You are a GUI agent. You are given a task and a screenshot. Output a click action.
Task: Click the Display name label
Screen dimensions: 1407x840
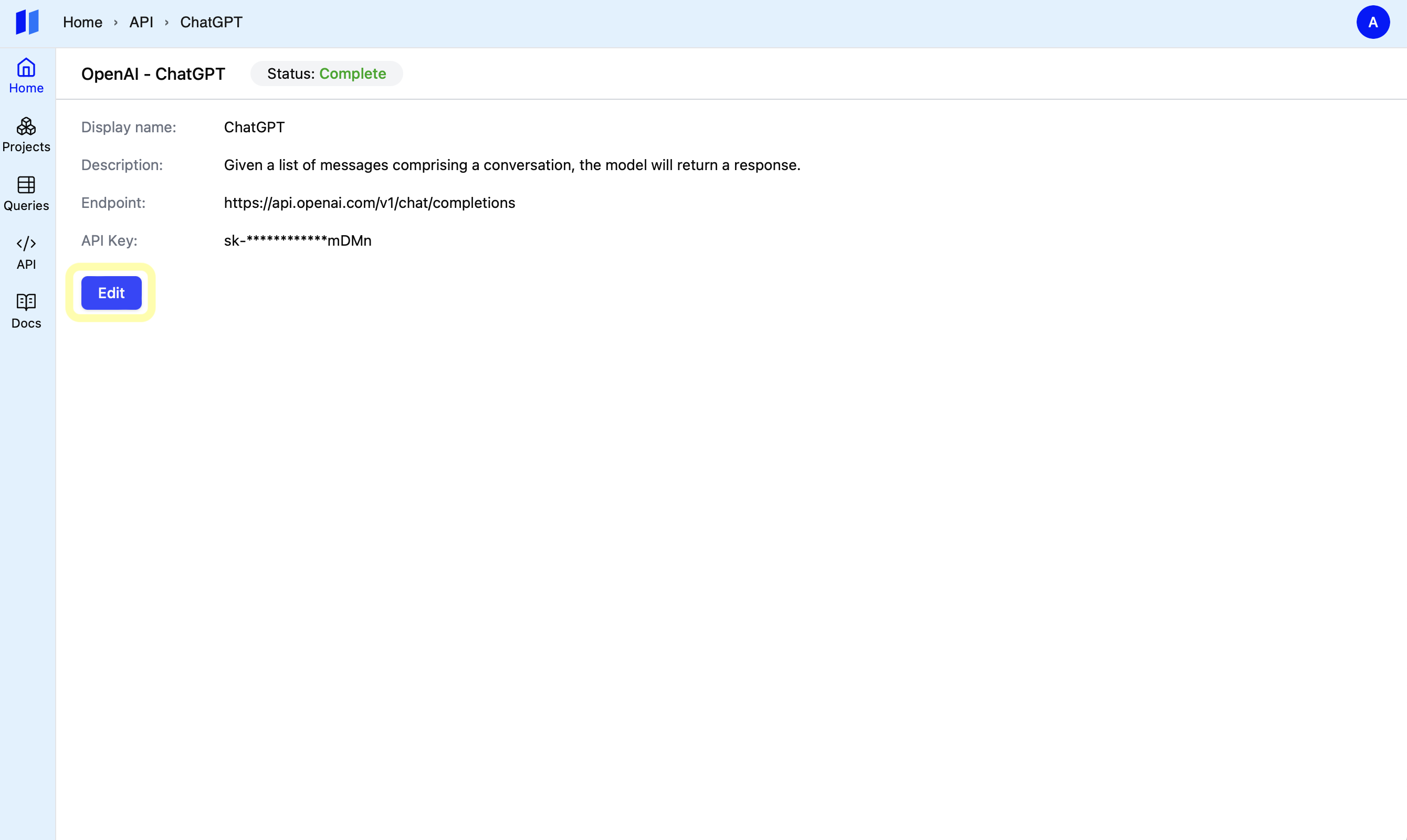129,128
